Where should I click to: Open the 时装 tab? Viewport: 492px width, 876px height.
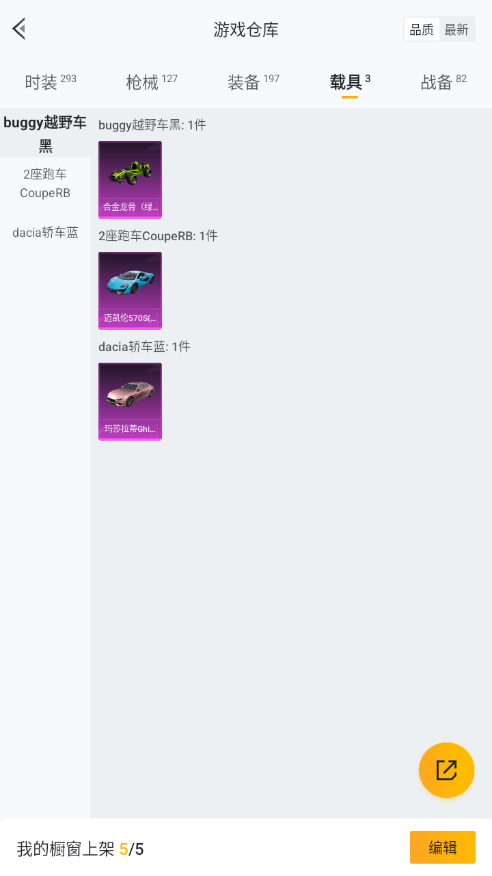click(x=50, y=82)
